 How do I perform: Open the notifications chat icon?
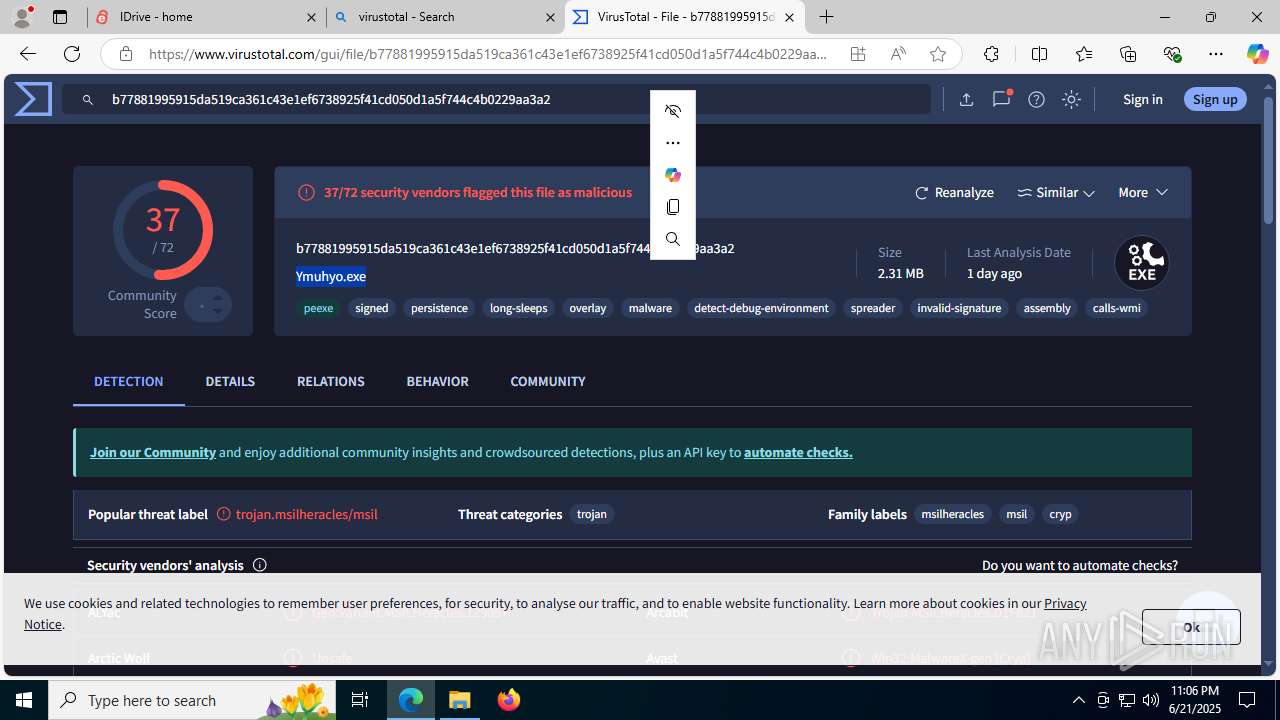[1001, 99]
